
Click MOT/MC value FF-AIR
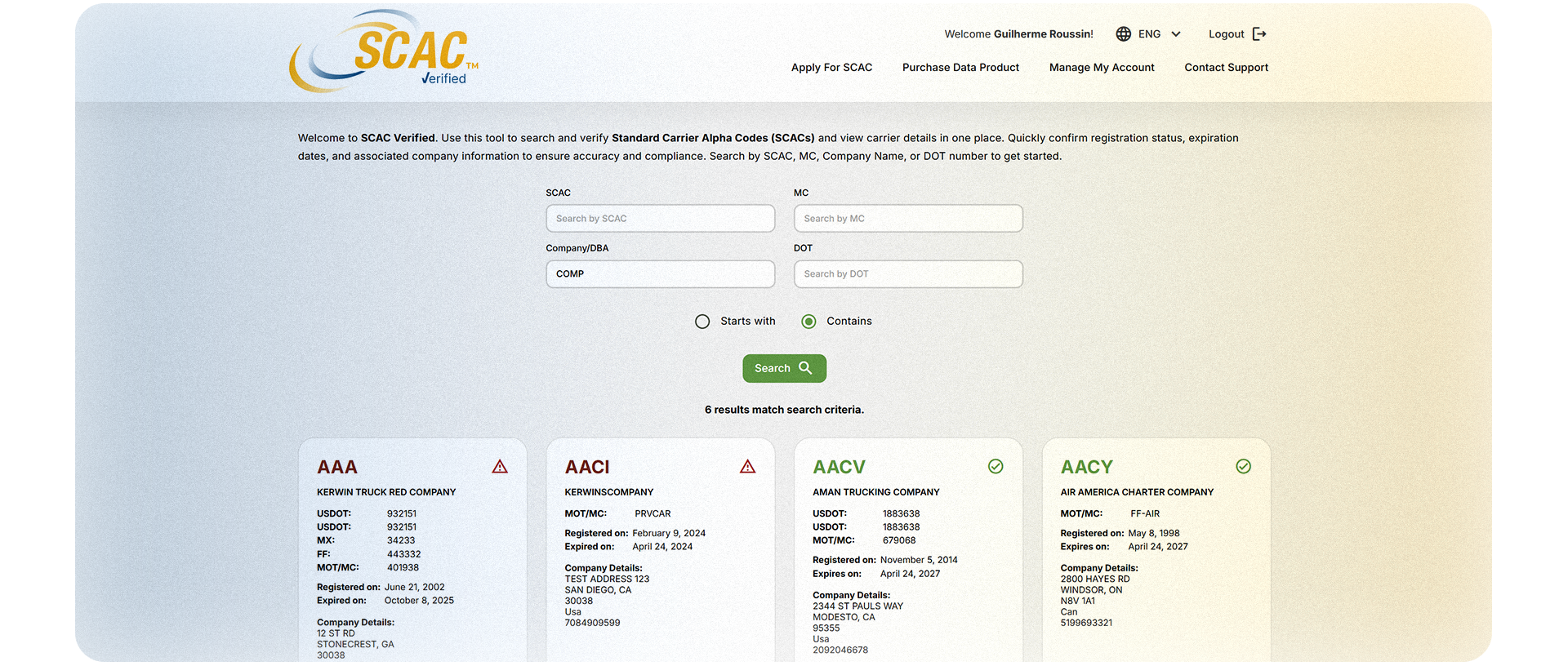(x=1145, y=514)
